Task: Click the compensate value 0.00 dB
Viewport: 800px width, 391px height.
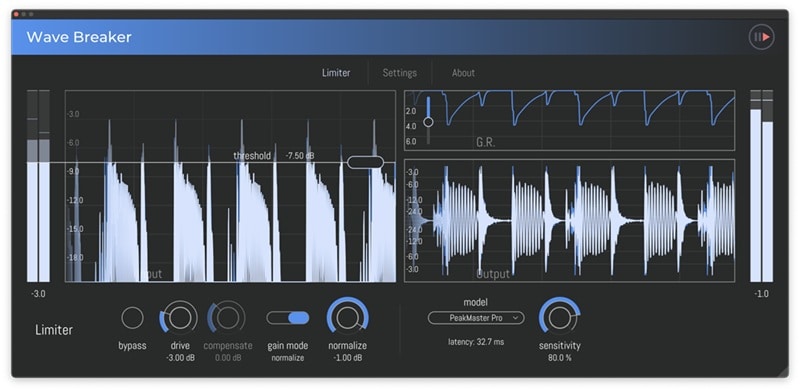Action: coord(228,358)
